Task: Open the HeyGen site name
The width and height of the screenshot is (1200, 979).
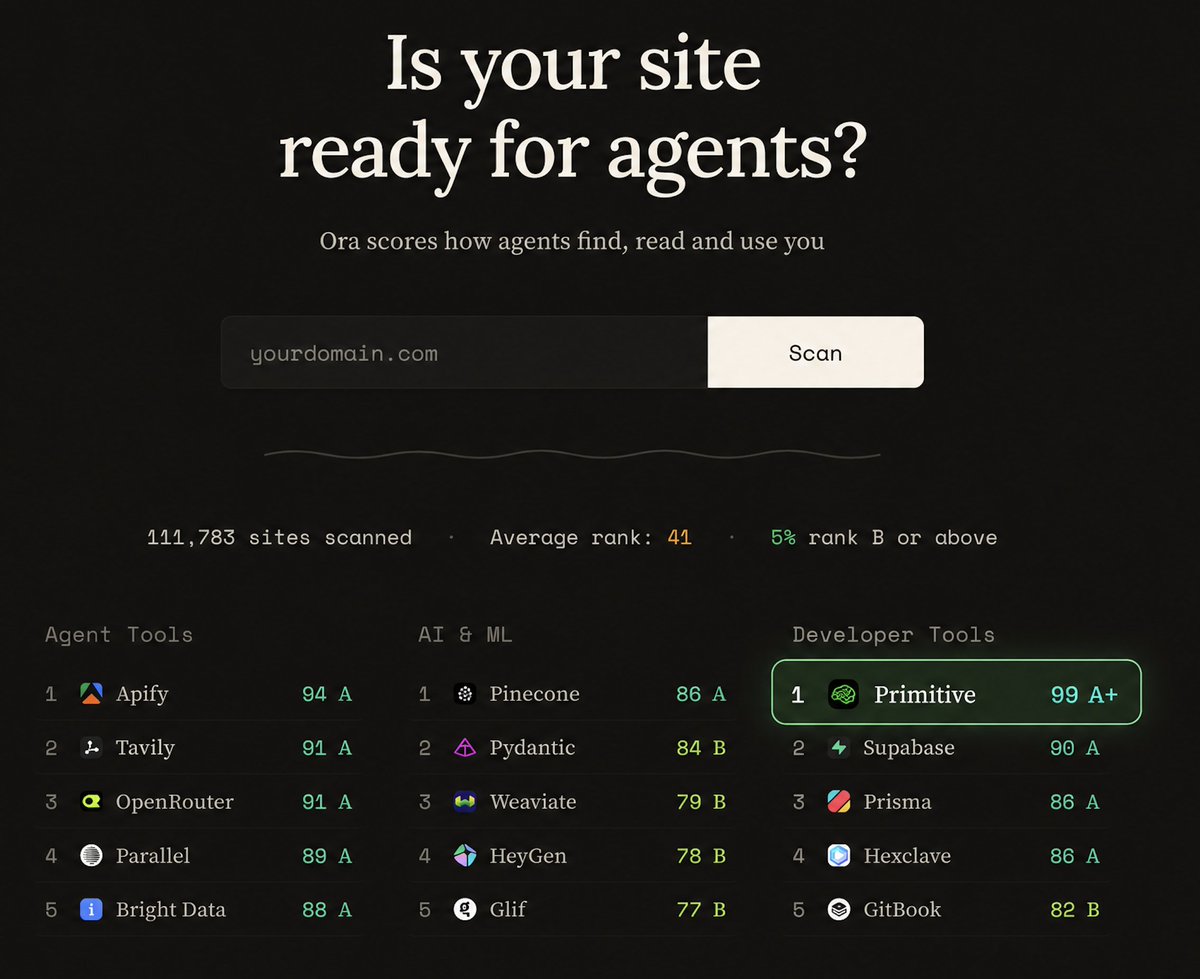Action: 528,856
